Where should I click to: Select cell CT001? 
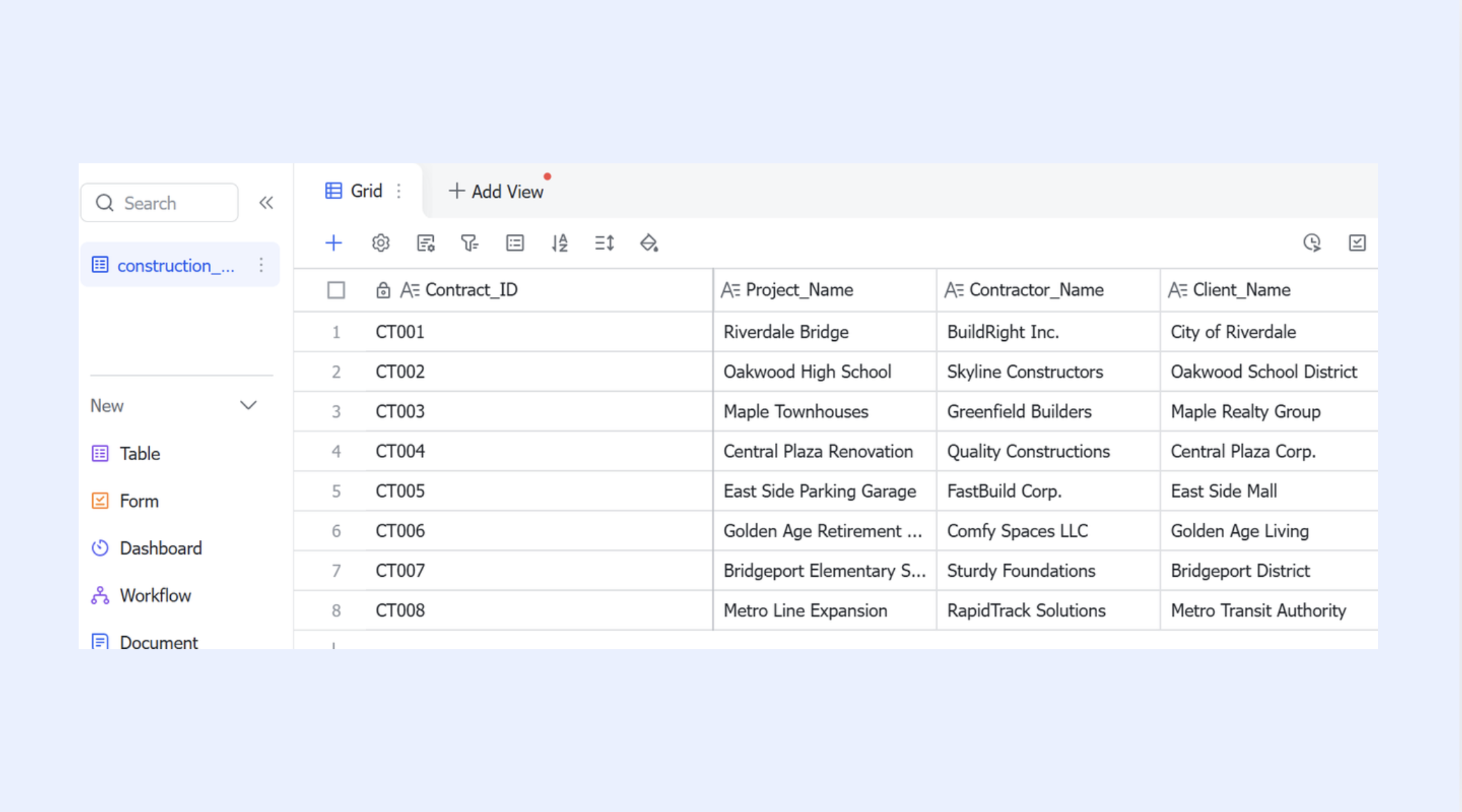tap(539, 332)
